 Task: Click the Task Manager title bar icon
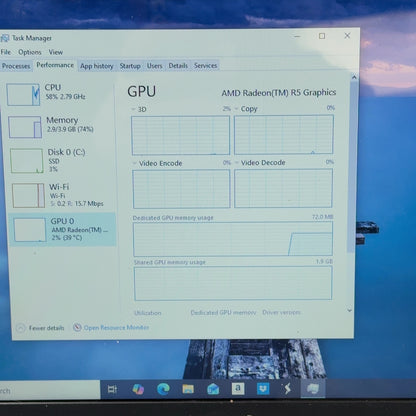(4, 38)
